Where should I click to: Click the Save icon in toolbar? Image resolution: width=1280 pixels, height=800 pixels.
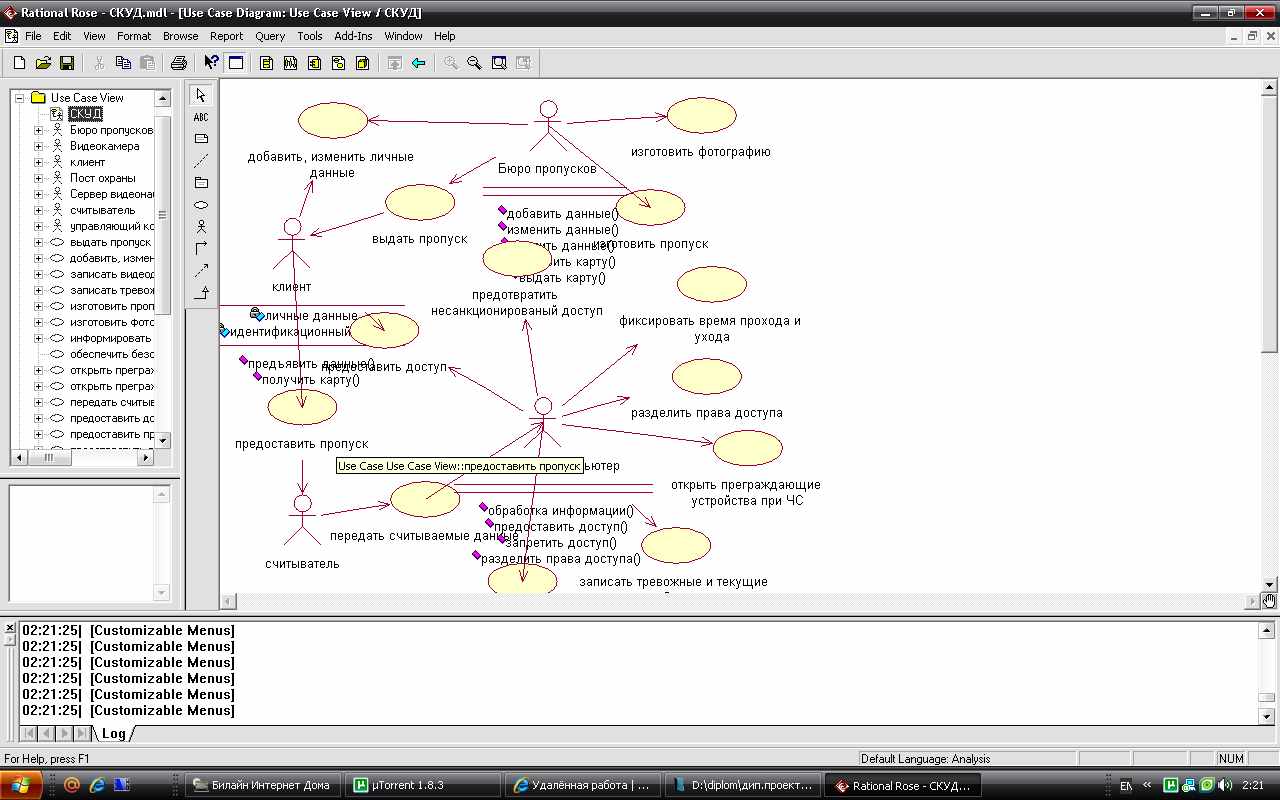[67, 63]
